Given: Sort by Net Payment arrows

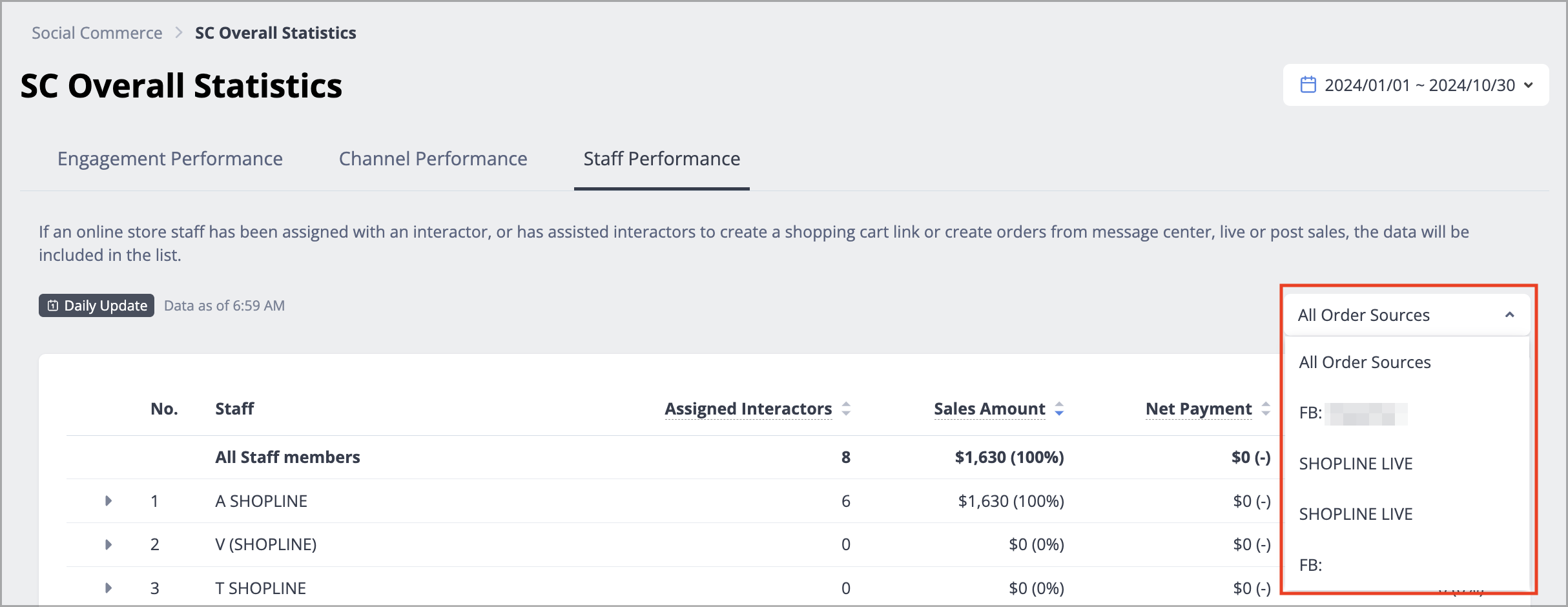Looking at the screenshot, I should 1266,409.
